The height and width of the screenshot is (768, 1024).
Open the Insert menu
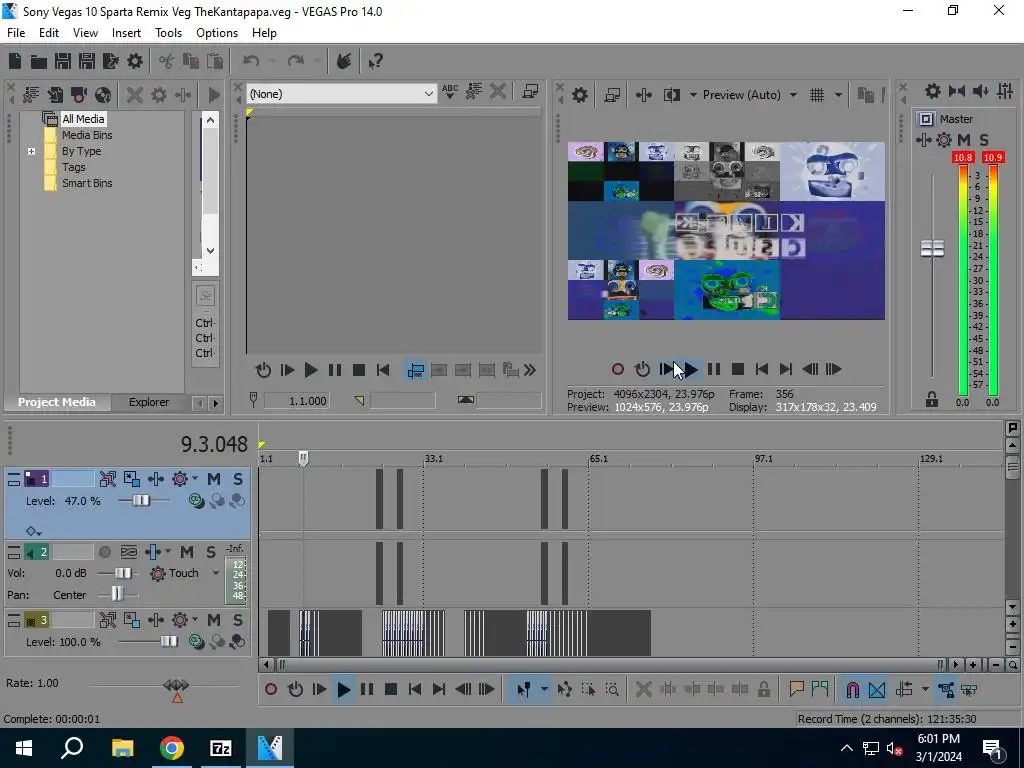[x=126, y=33]
